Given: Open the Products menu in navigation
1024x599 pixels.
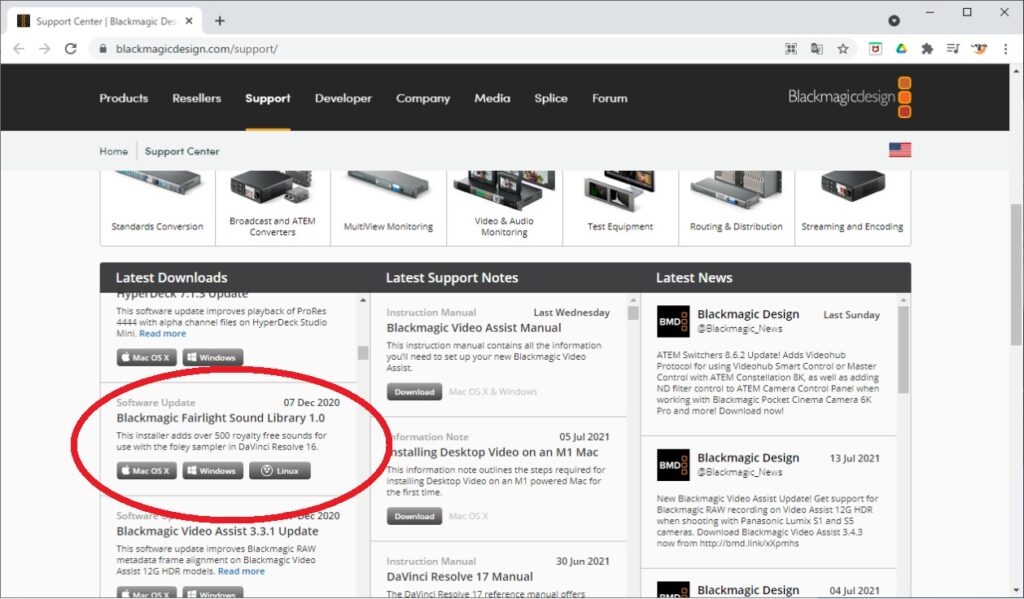Looking at the screenshot, I should point(123,98).
